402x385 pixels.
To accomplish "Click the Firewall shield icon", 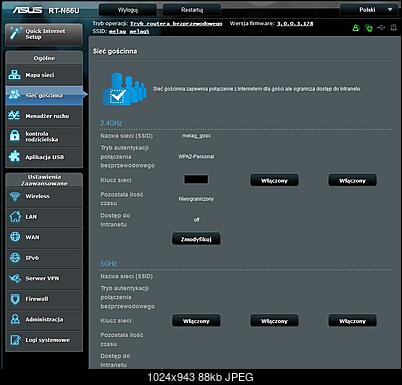I will click(15, 299).
